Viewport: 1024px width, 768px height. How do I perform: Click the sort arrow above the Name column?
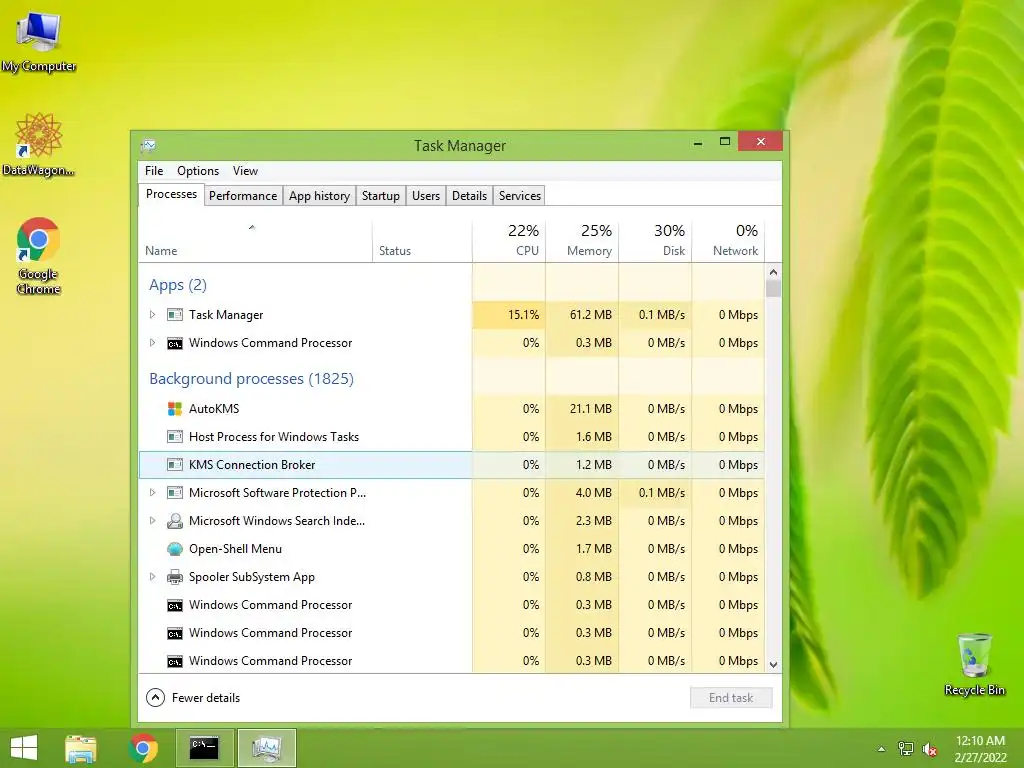point(251,227)
